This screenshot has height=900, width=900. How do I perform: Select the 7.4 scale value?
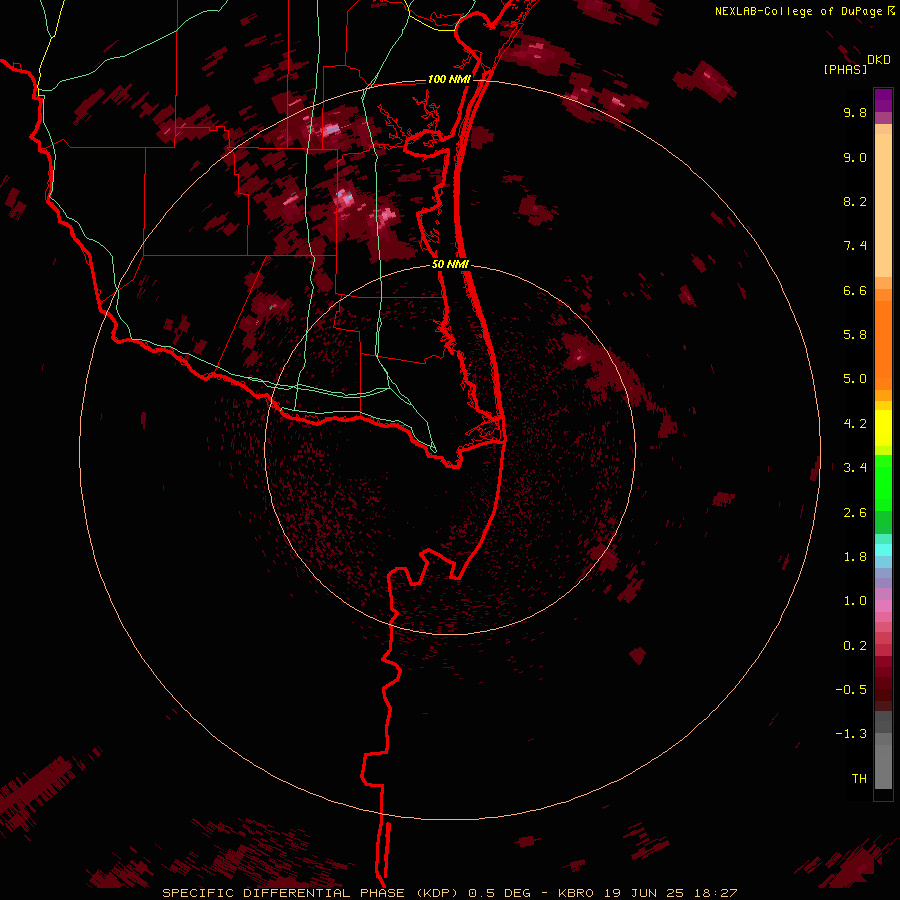pyautogui.click(x=855, y=246)
